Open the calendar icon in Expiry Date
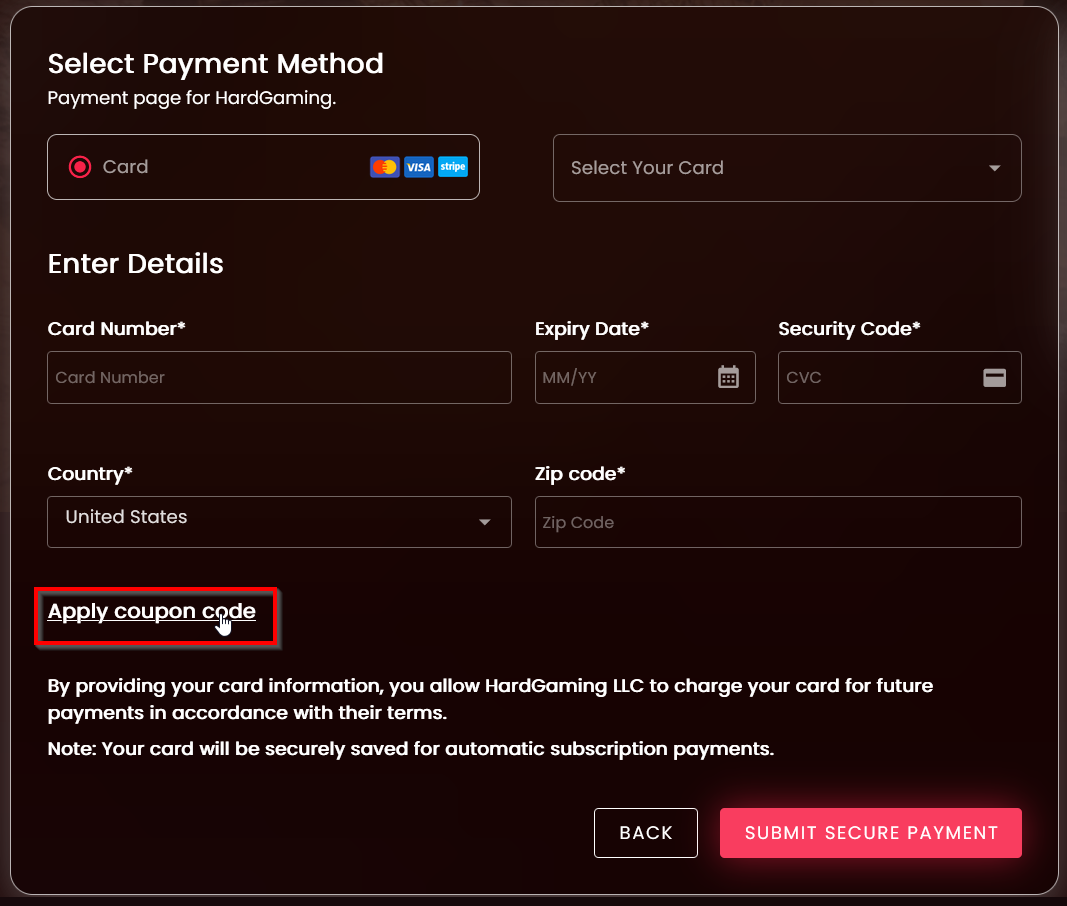Screen dimensions: 1067x906 tap(728, 377)
